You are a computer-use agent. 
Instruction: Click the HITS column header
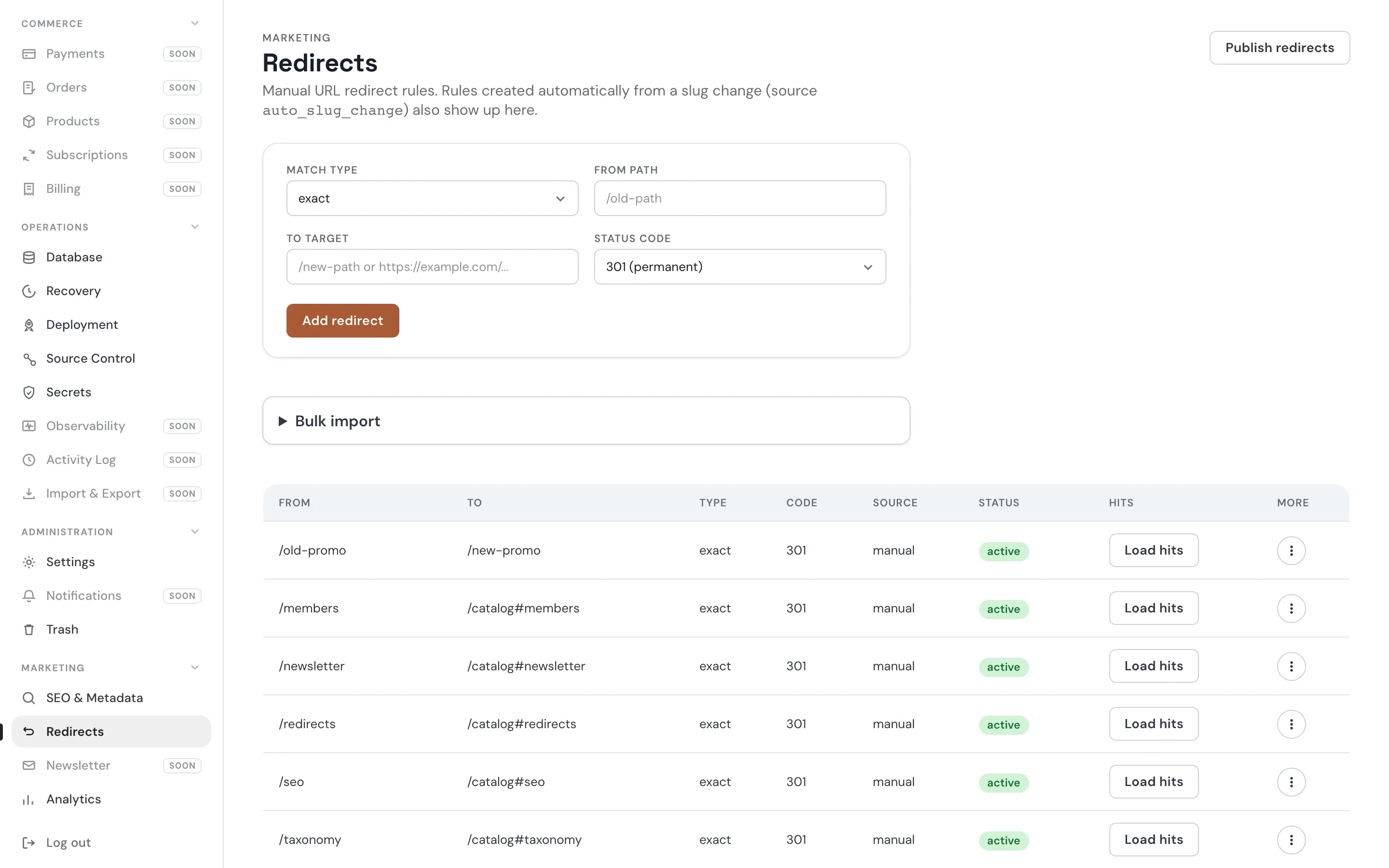pos(1121,503)
